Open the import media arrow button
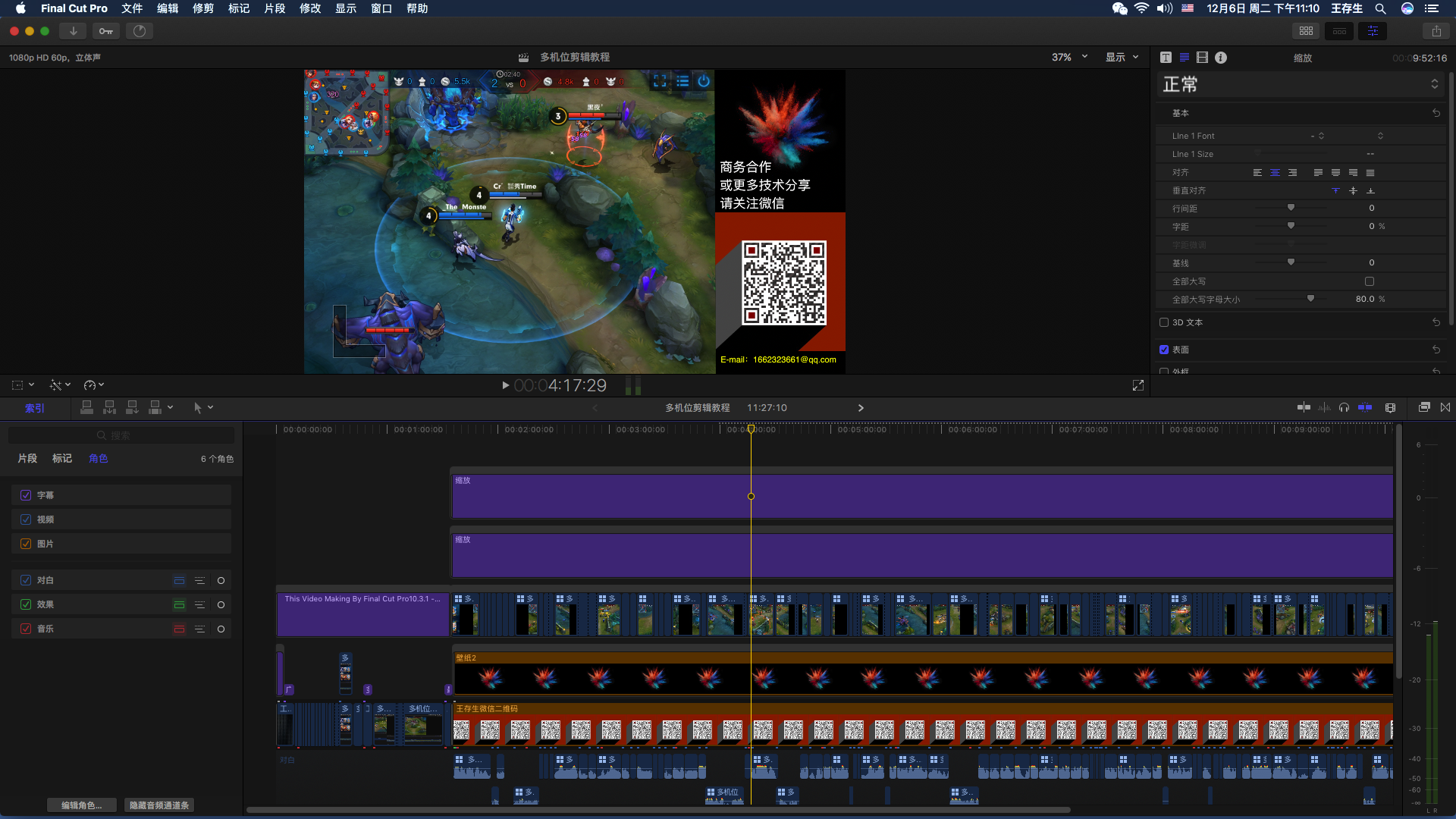The width and height of the screenshot is (1456, 819). tap(73, 31)
